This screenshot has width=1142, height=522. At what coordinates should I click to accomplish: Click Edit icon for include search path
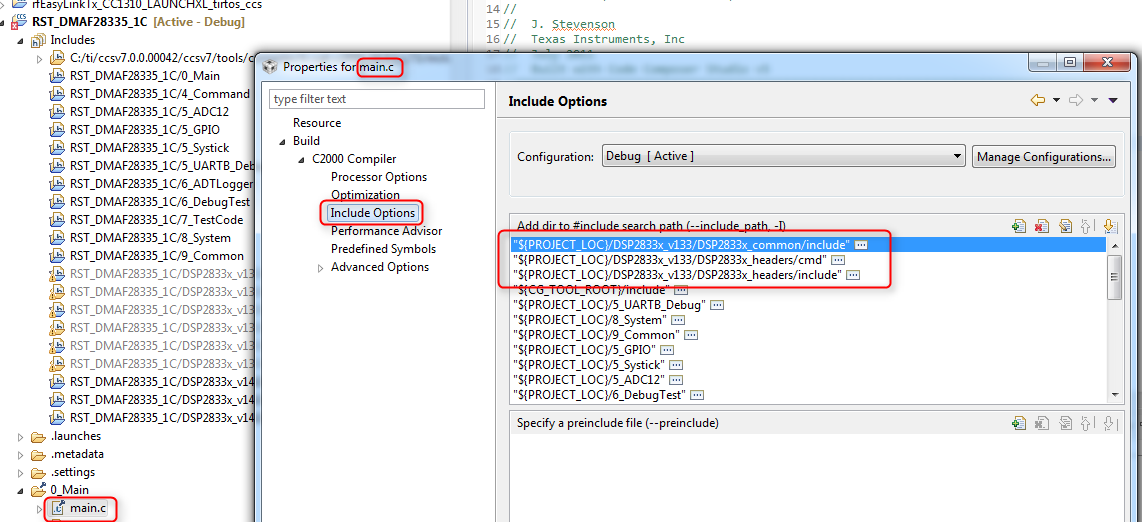pyautogui.click(x=1065, y=226)
